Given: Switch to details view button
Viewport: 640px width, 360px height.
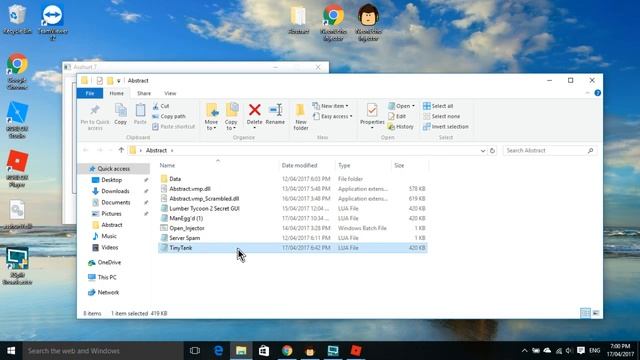Looking at the screenshot, I should point(585,313).
